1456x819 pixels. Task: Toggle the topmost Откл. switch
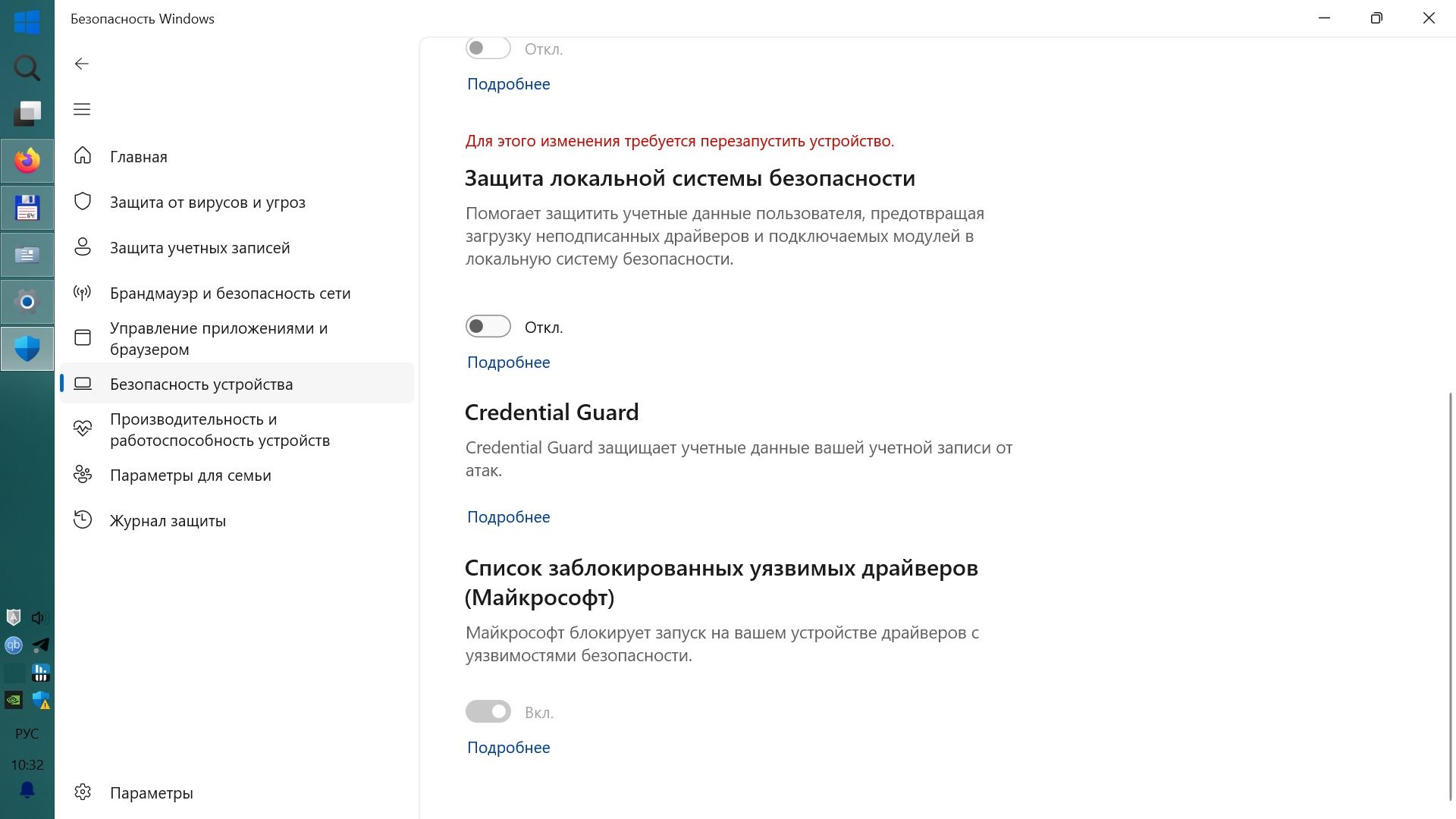pos(488,49)
